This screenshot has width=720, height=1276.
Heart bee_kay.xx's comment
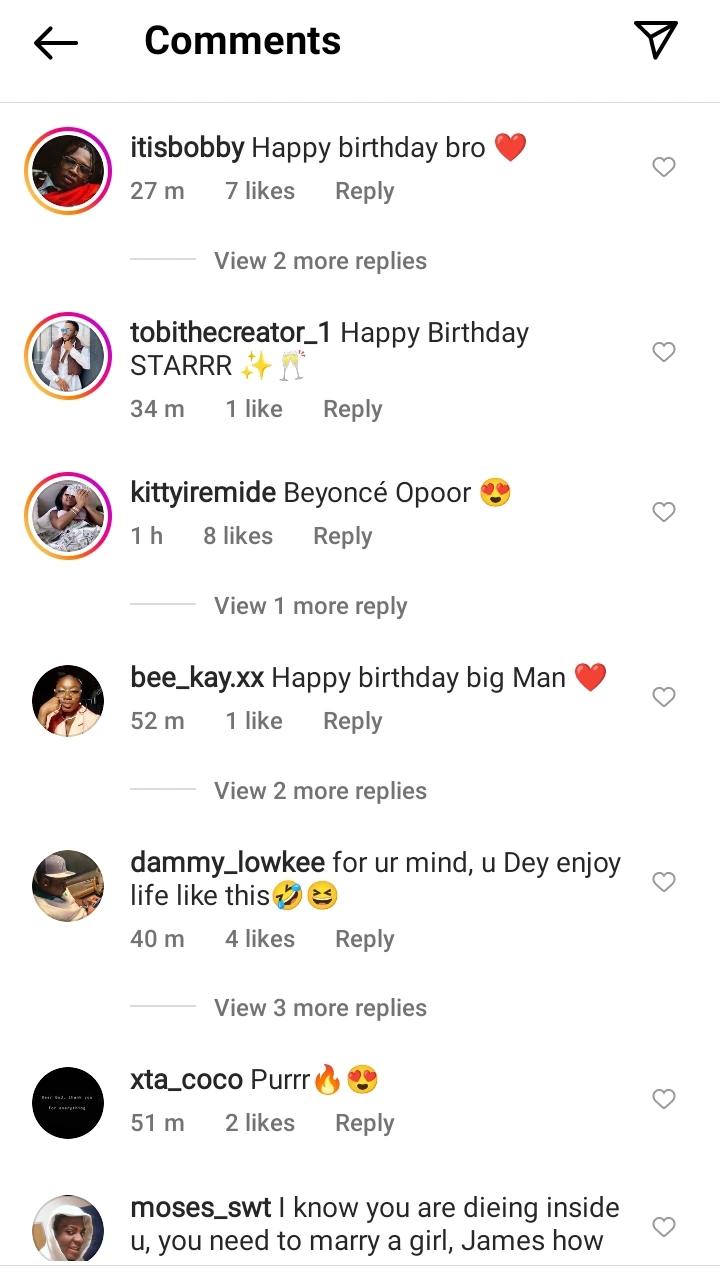pos(664,697)
